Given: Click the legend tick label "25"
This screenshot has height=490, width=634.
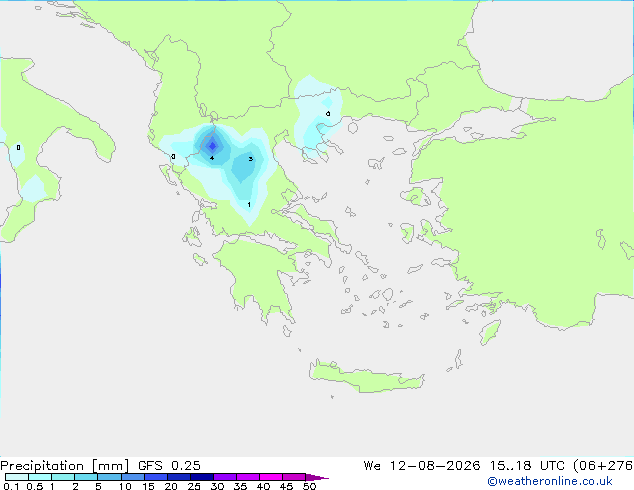Looking at the screenshot, I should [194, 486].
